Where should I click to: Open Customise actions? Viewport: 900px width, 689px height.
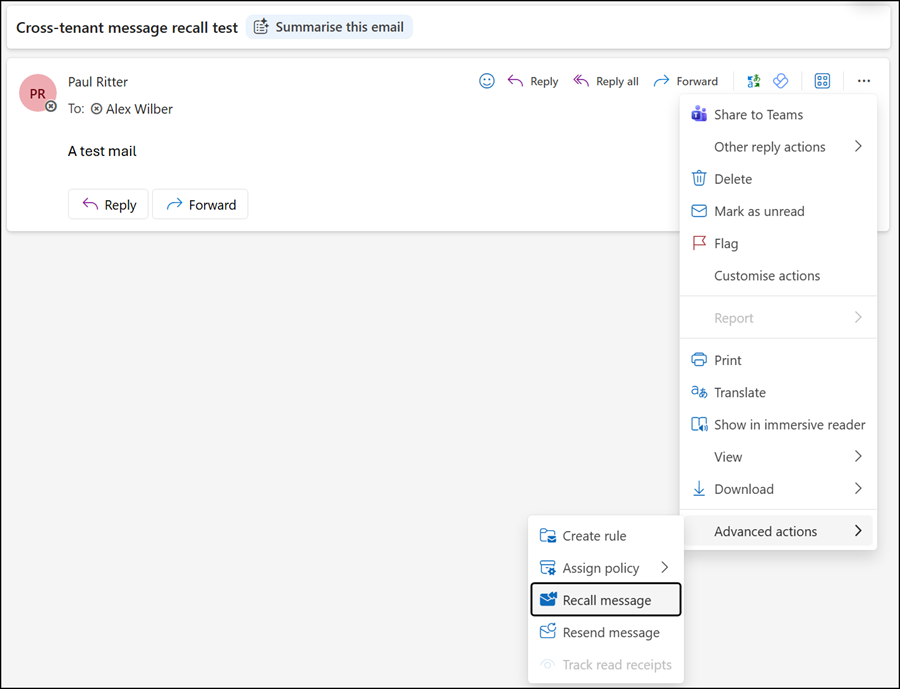point(778,276)
